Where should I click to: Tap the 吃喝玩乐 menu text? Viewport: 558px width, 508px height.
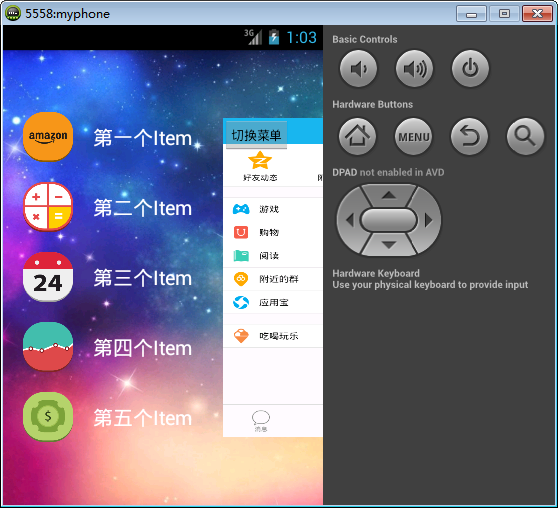click(x=279, y=336)
